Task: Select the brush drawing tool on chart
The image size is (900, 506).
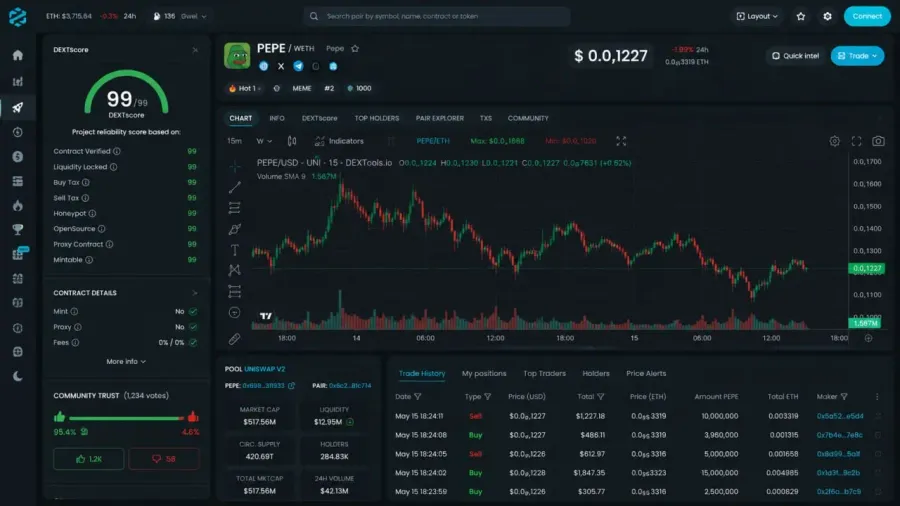Action: click(235, 229)
